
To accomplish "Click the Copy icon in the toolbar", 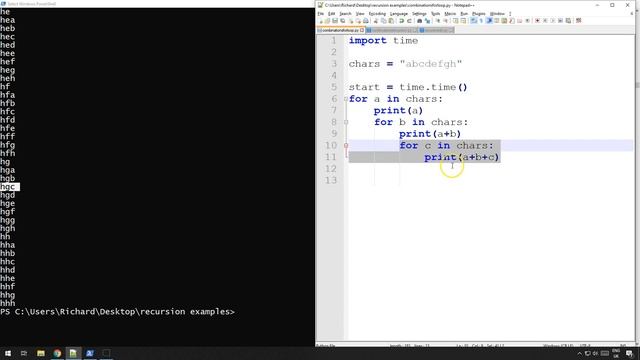I will pyautogui.click(x=384, y=21).
